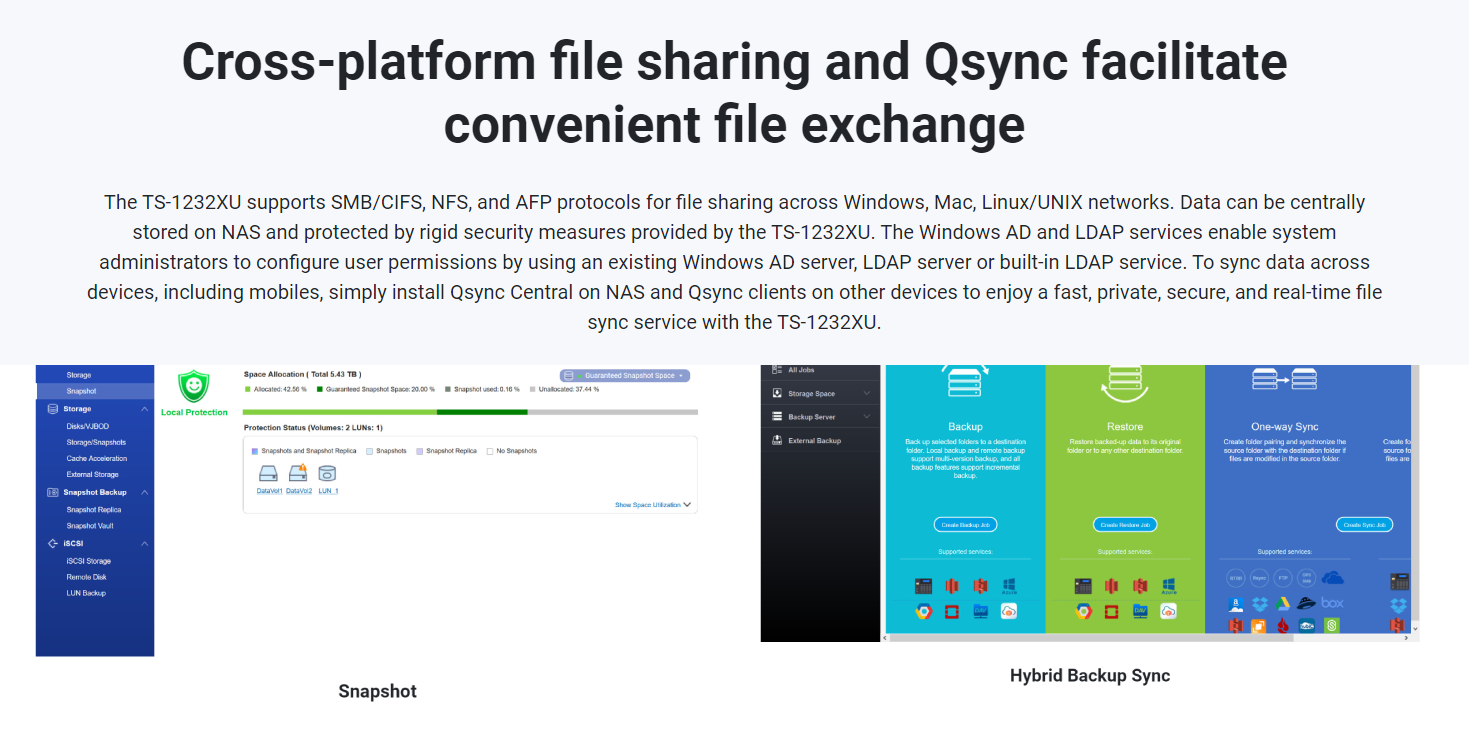Click the NAS device icon under Restore services
Screen dimensions: 1469x742
tap(1083, 586)
